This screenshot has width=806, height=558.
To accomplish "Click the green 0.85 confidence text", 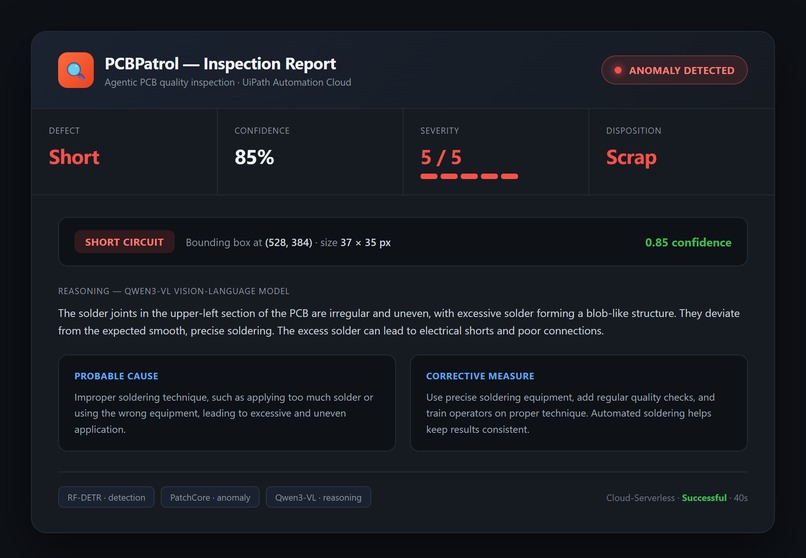I will point(688,243).
